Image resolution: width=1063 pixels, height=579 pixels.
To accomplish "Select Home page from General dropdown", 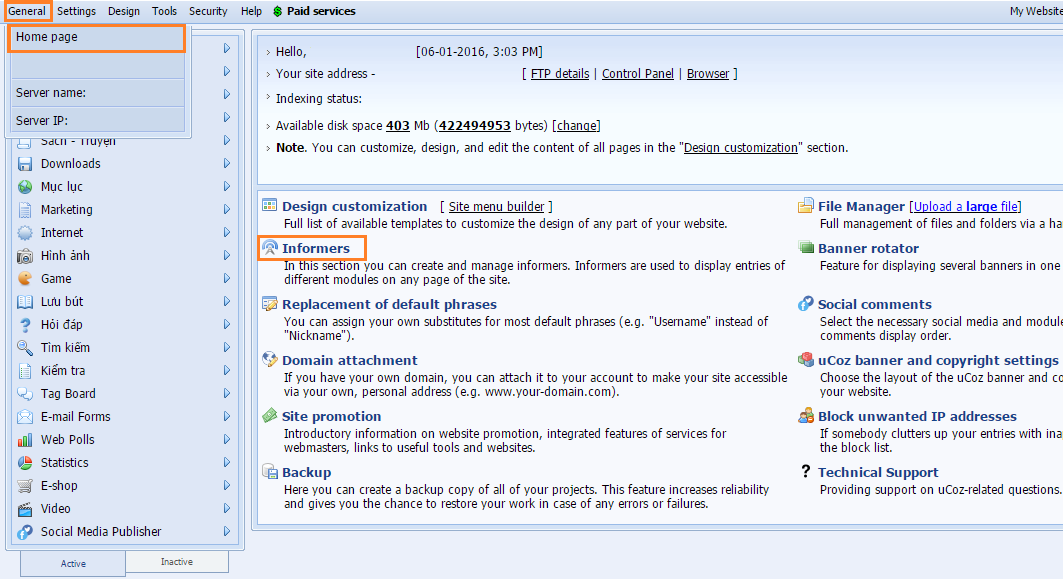I will point(96,37).
